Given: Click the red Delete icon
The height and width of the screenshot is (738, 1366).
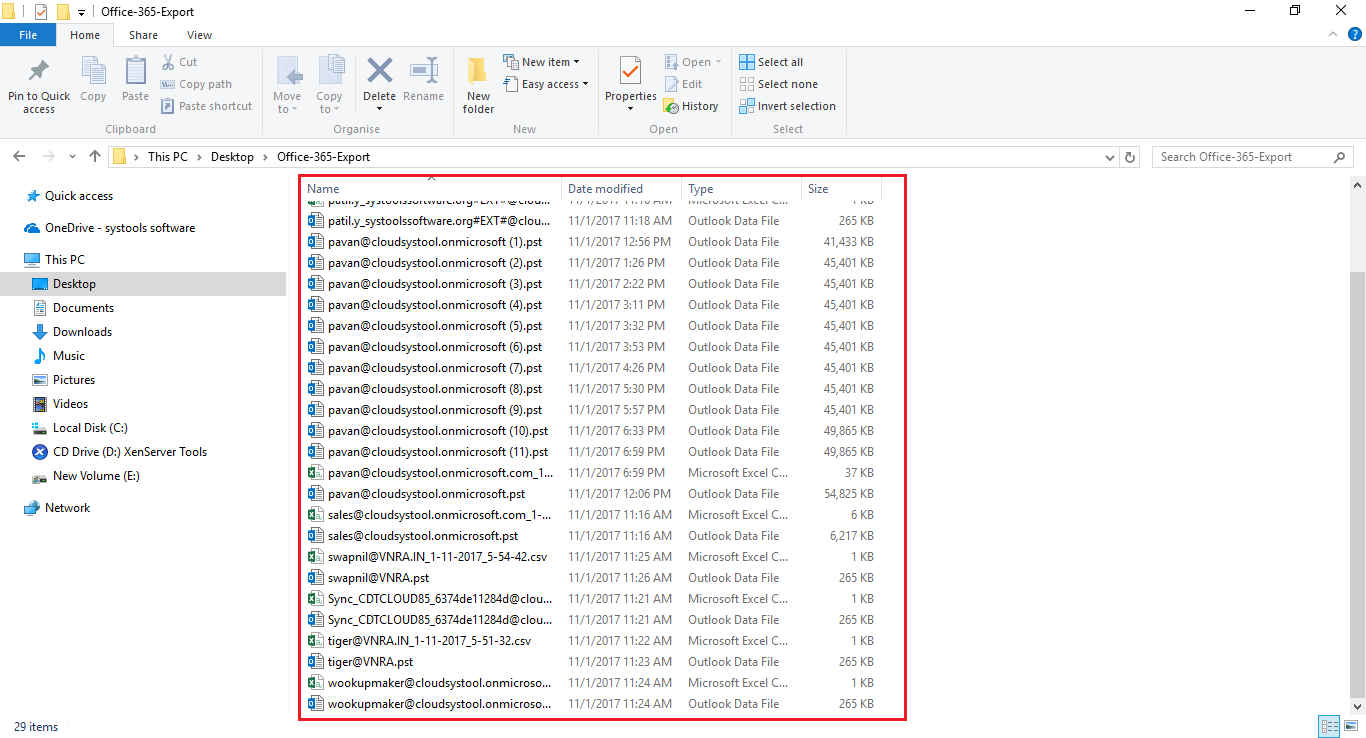Looking at the screenshot, I should click(x=379, y=71).
